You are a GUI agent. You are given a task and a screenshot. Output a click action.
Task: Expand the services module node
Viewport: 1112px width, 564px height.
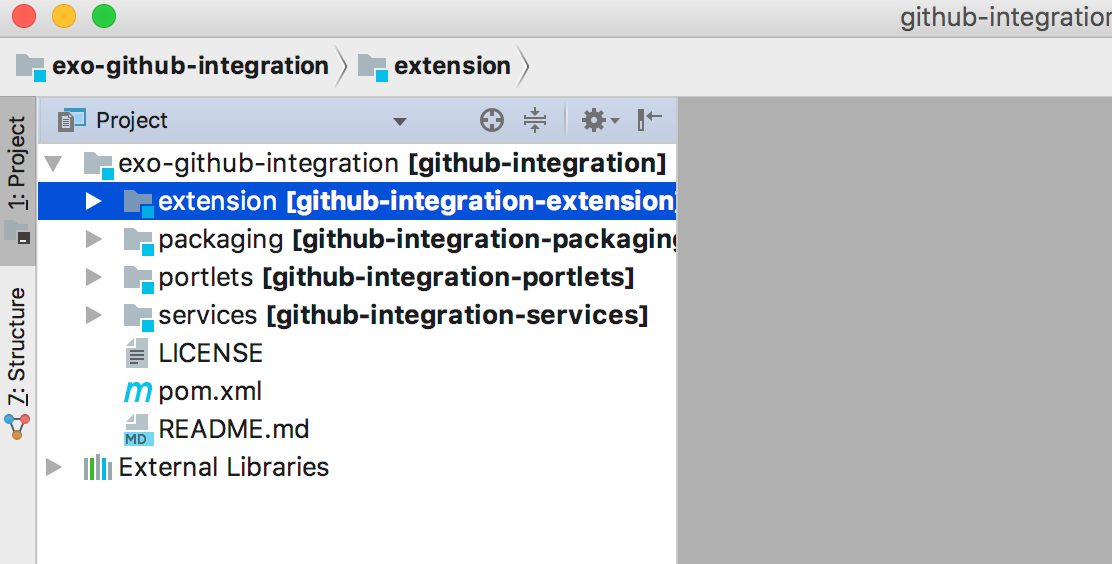[94, 315]
